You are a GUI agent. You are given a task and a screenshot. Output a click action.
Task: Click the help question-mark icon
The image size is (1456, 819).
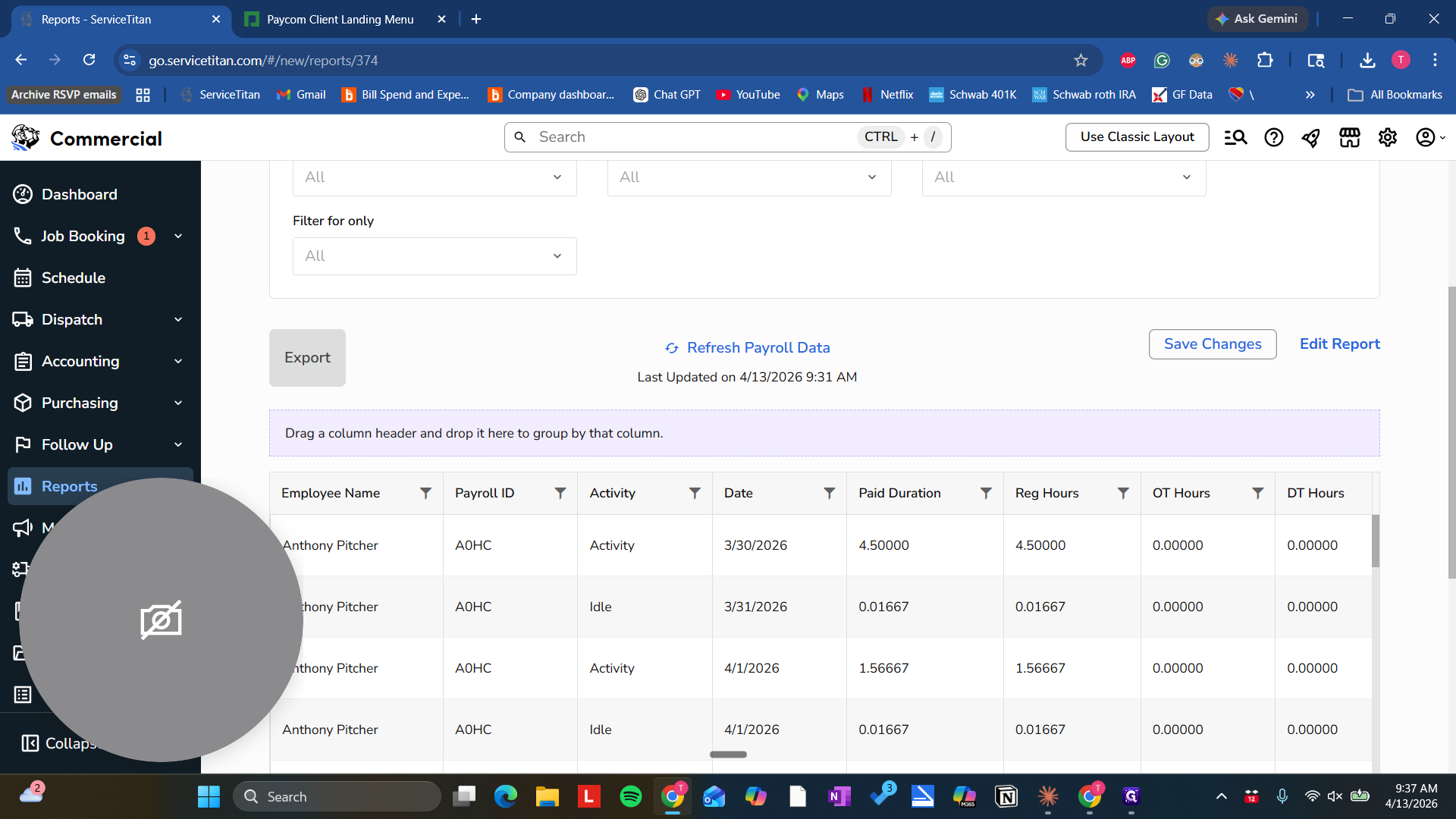pos(1274,137)
